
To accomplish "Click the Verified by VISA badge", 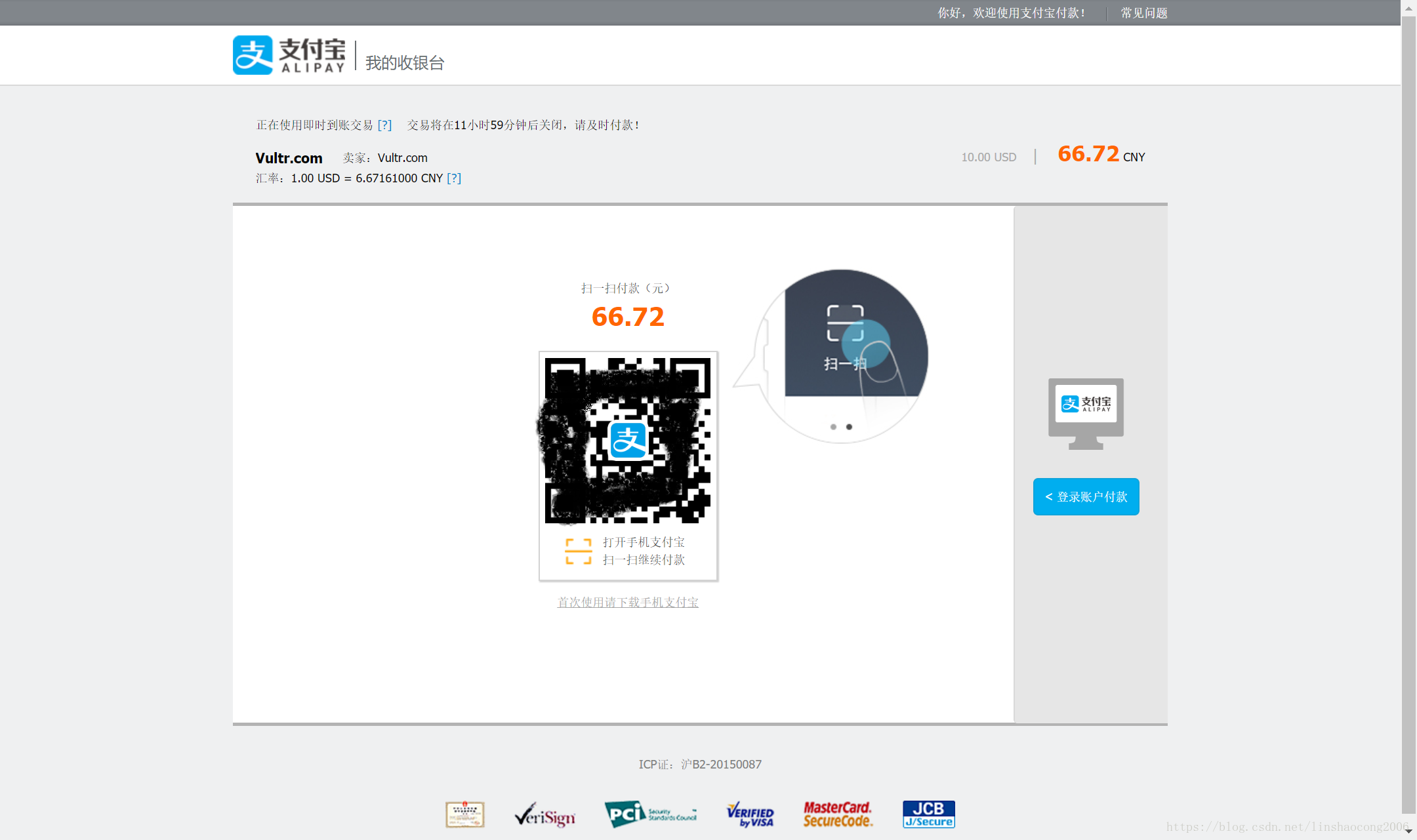I will pos(750,814).
